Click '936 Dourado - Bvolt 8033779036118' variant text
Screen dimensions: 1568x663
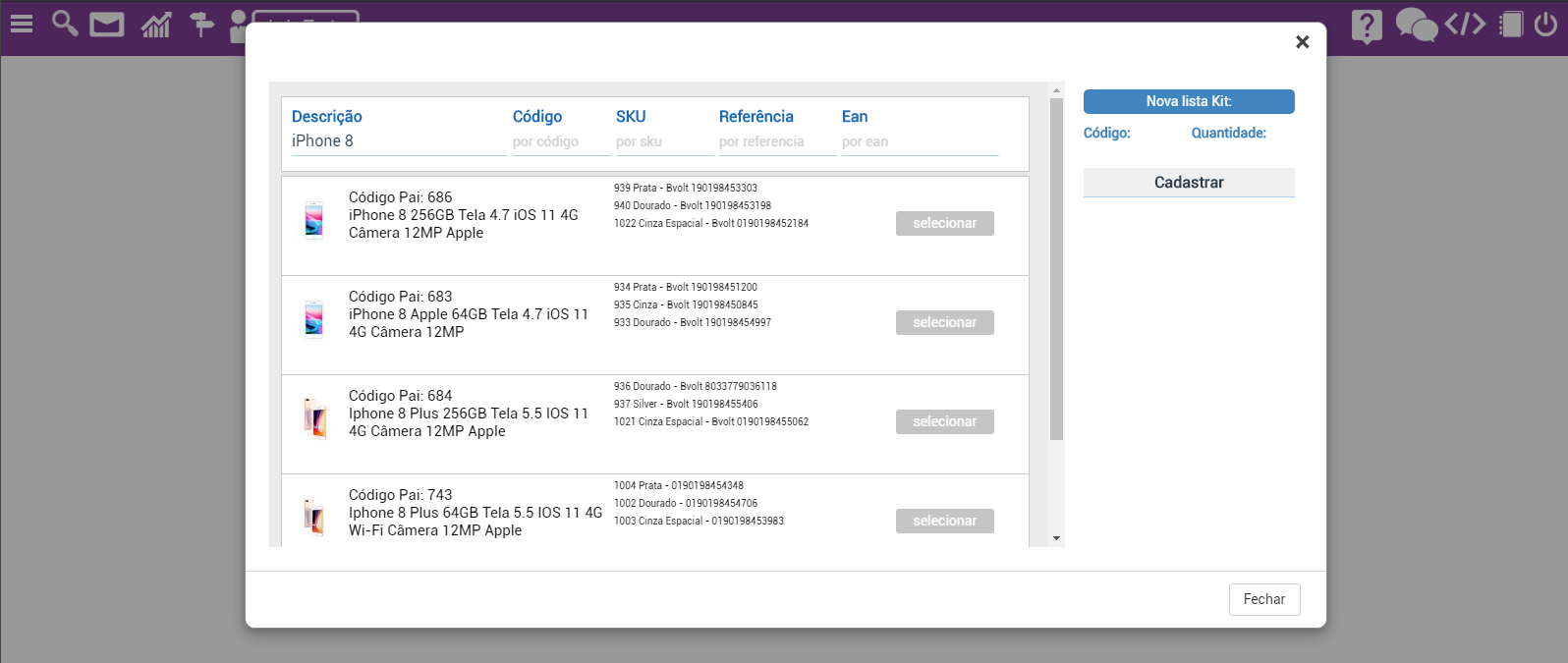coord(696,386)
